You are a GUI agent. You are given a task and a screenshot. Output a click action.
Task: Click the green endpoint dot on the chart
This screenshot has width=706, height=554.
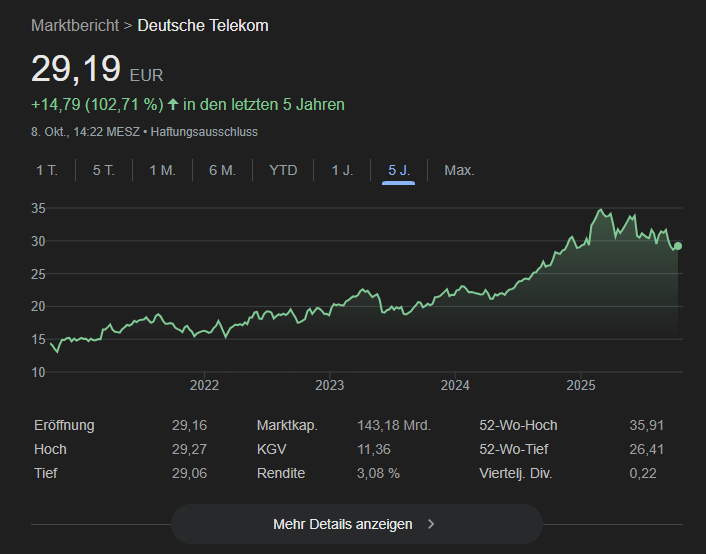(678, 246)
